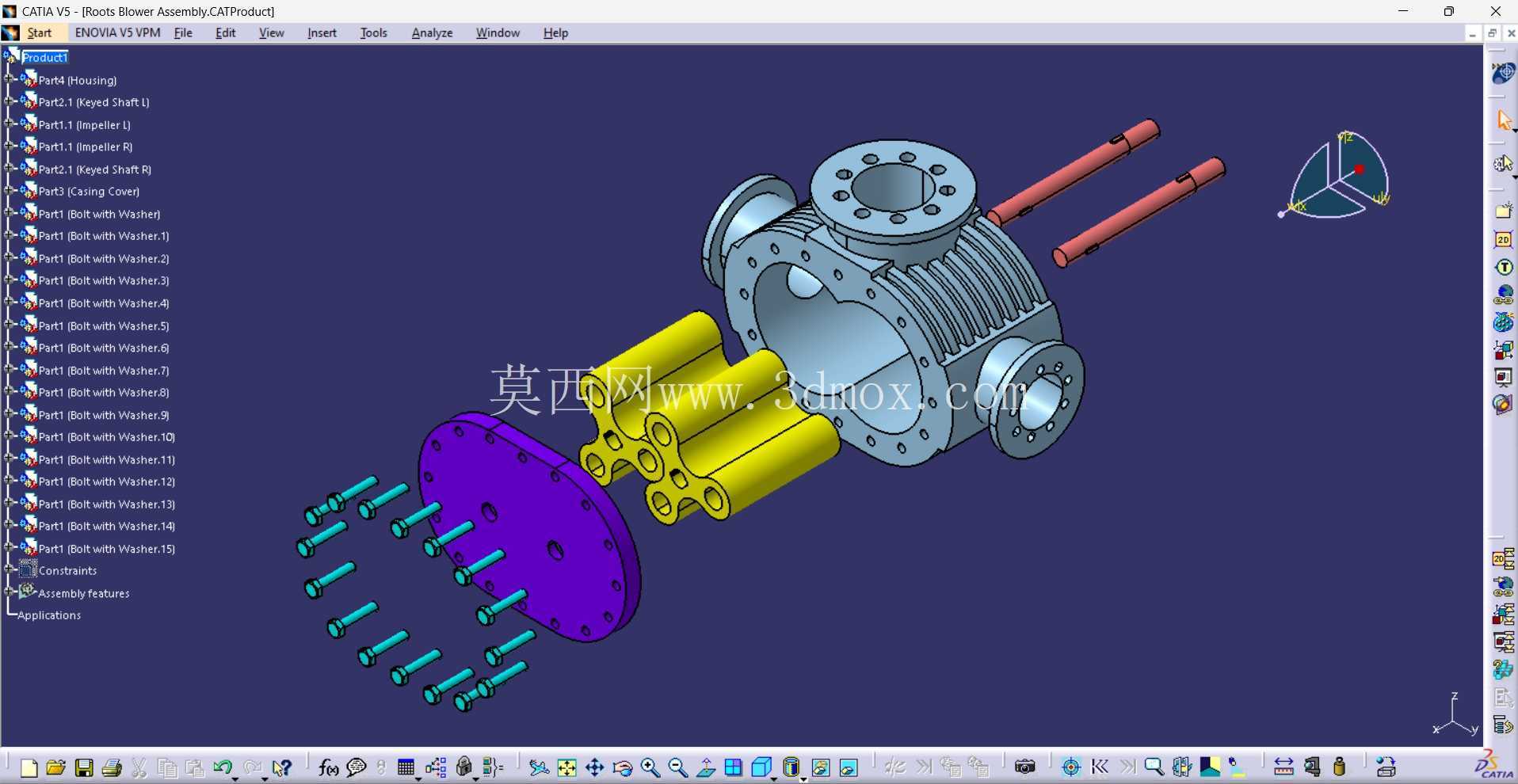Open the view mode dropdown arrow
1518x784 pixels.
[x=803, y=779]
